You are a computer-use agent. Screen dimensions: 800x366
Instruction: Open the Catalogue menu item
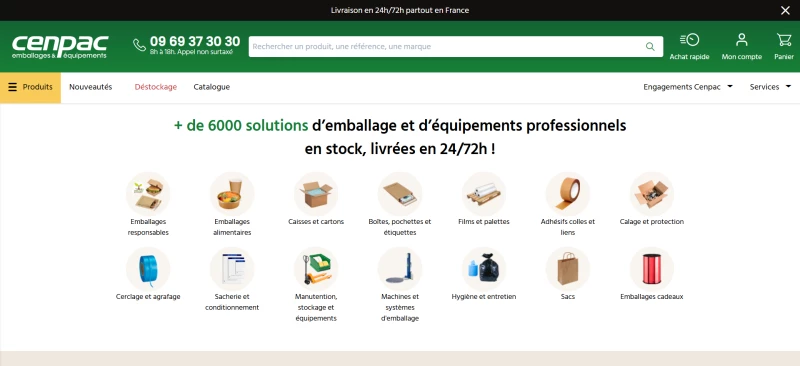[212, 87]
